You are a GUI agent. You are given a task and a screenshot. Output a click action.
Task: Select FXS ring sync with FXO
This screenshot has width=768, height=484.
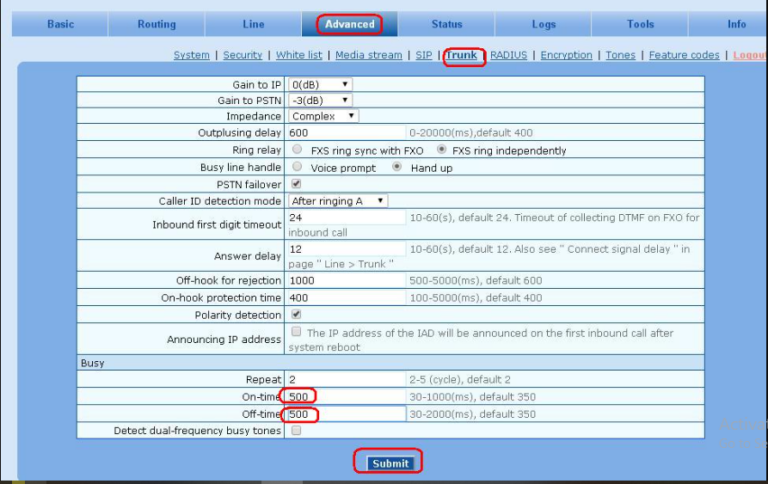297,150
